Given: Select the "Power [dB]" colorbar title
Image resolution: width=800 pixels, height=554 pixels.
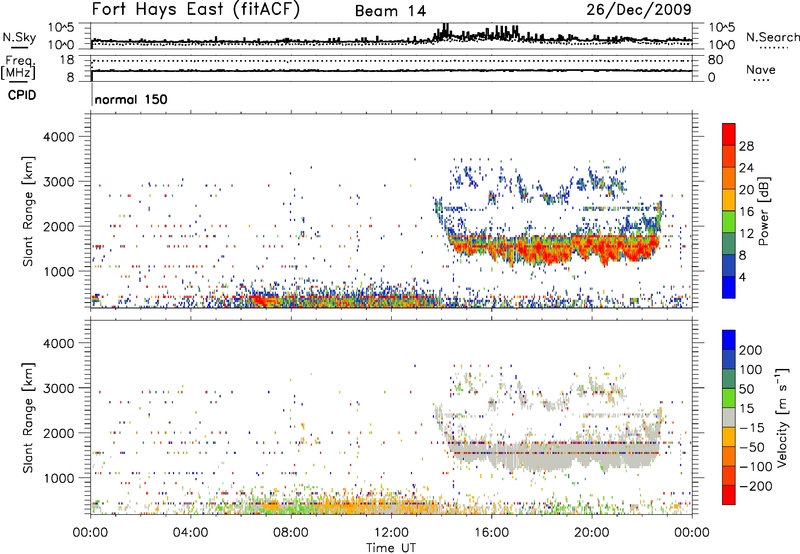Looking at the screenshot, I should pos(764,211).
